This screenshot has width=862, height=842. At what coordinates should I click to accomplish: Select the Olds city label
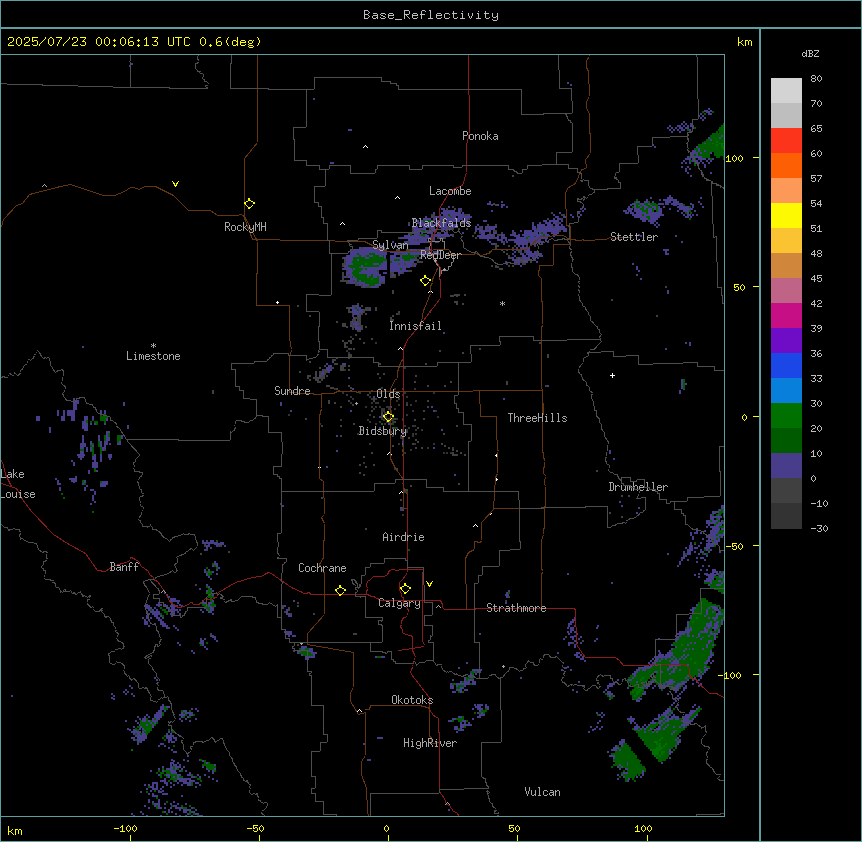pos(388,394)
